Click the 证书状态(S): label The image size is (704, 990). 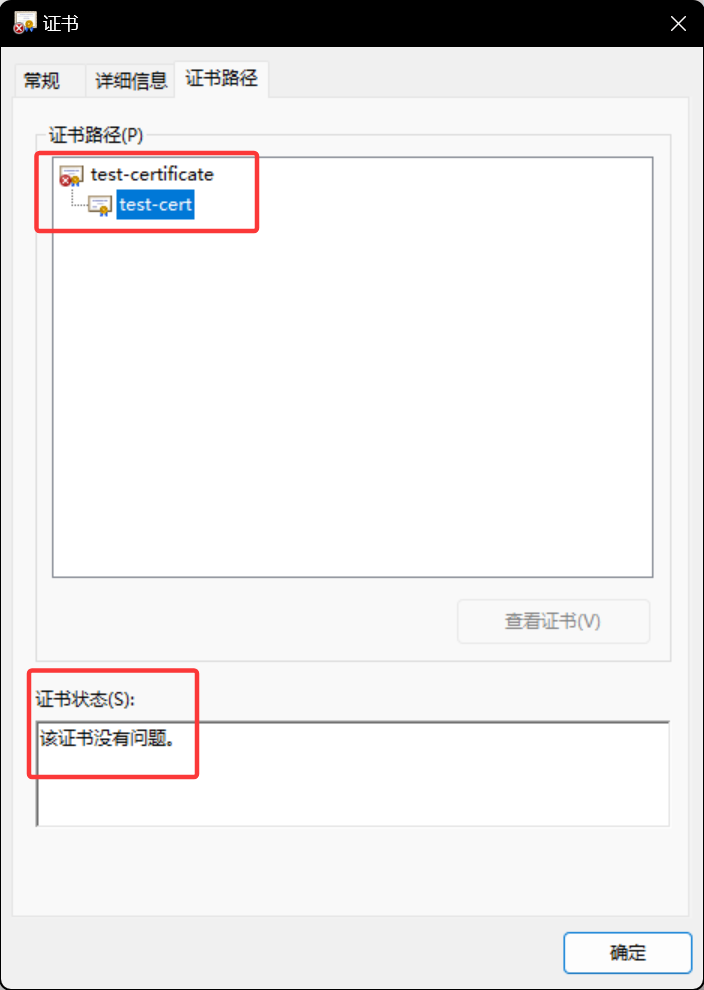[x=86, y=699]
